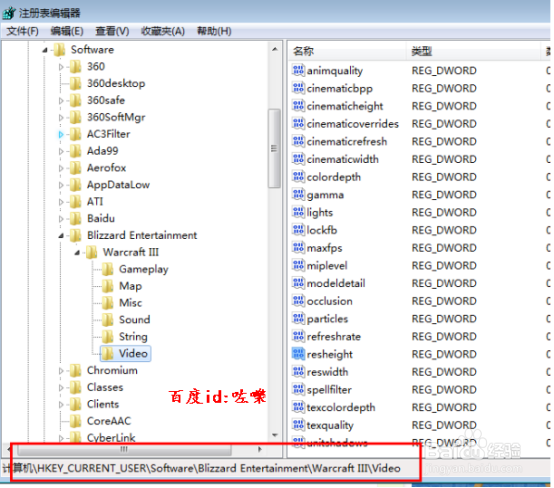Click the cinematicheight value icon
The width and height of the screenshot is (554, 488).
[298, 106]
